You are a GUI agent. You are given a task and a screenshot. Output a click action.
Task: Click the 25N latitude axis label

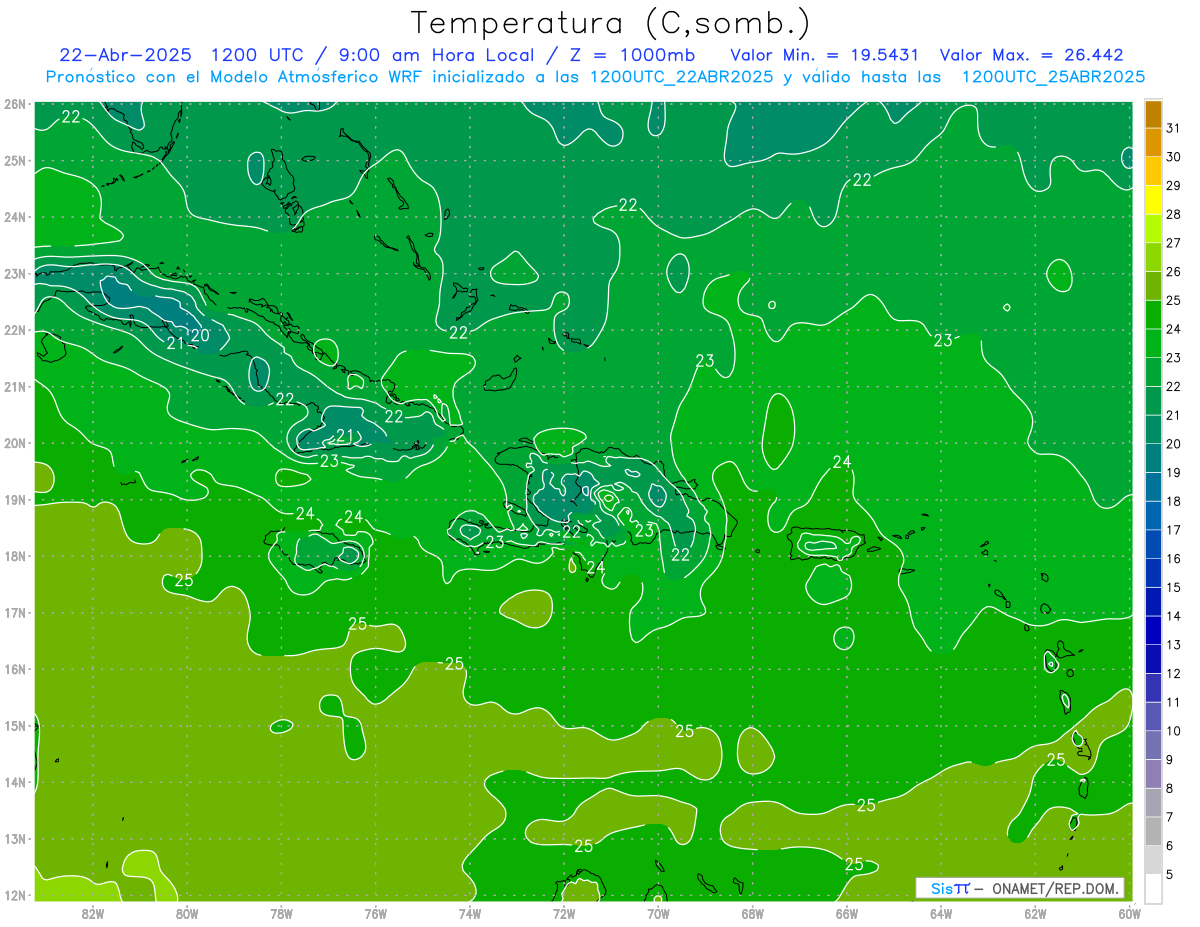click(15, 161)
